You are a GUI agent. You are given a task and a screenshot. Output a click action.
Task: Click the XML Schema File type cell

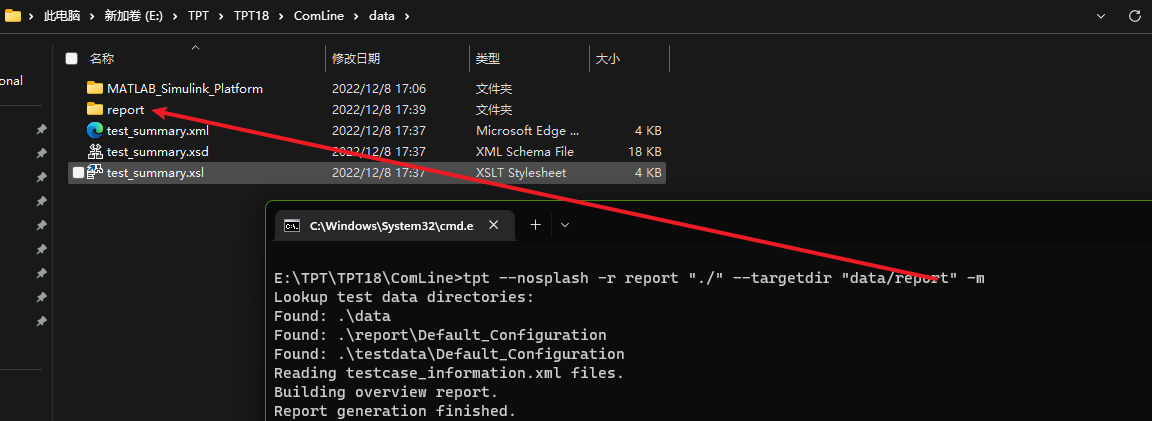(x=525, y=152)
